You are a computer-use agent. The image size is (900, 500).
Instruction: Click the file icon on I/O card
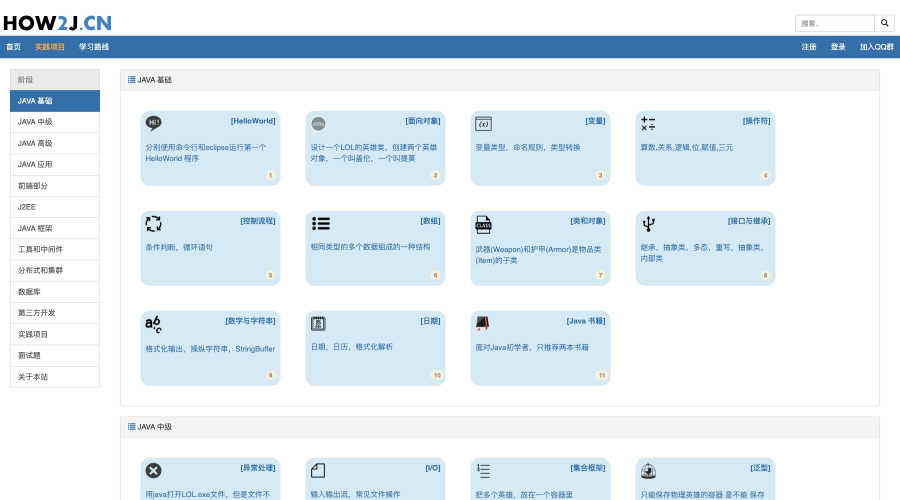pyautogui.click(x=318, y=471)
